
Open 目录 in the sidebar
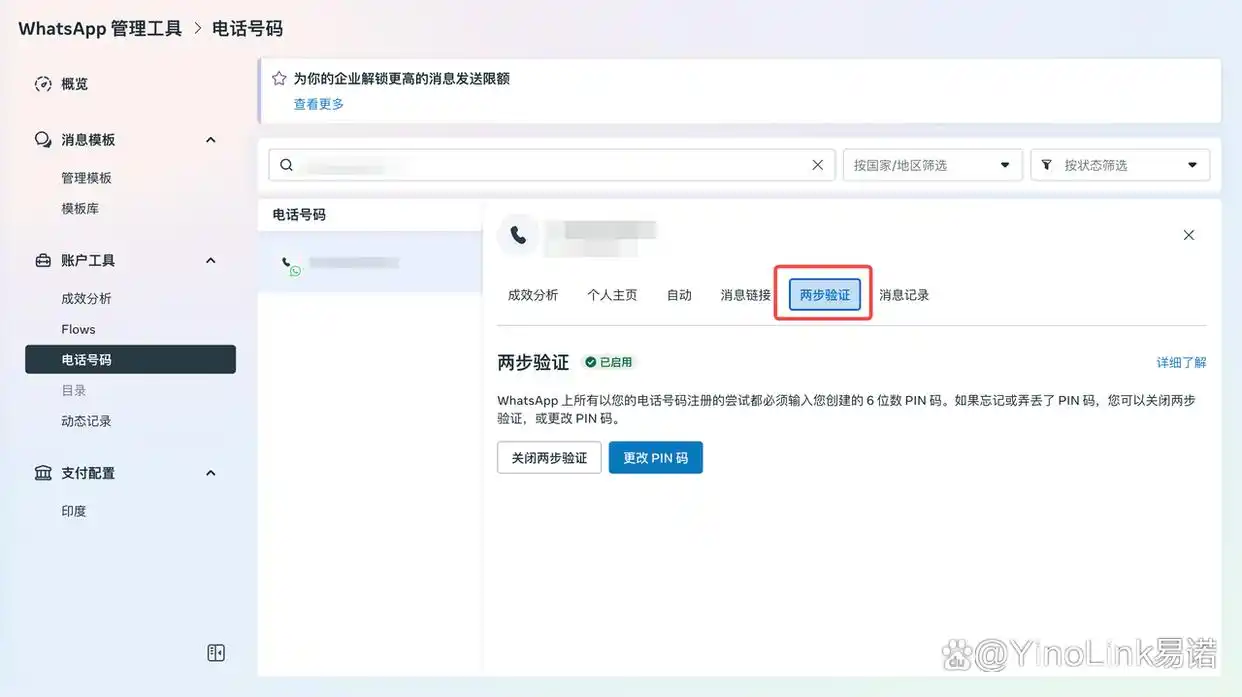tap(74, 391)
